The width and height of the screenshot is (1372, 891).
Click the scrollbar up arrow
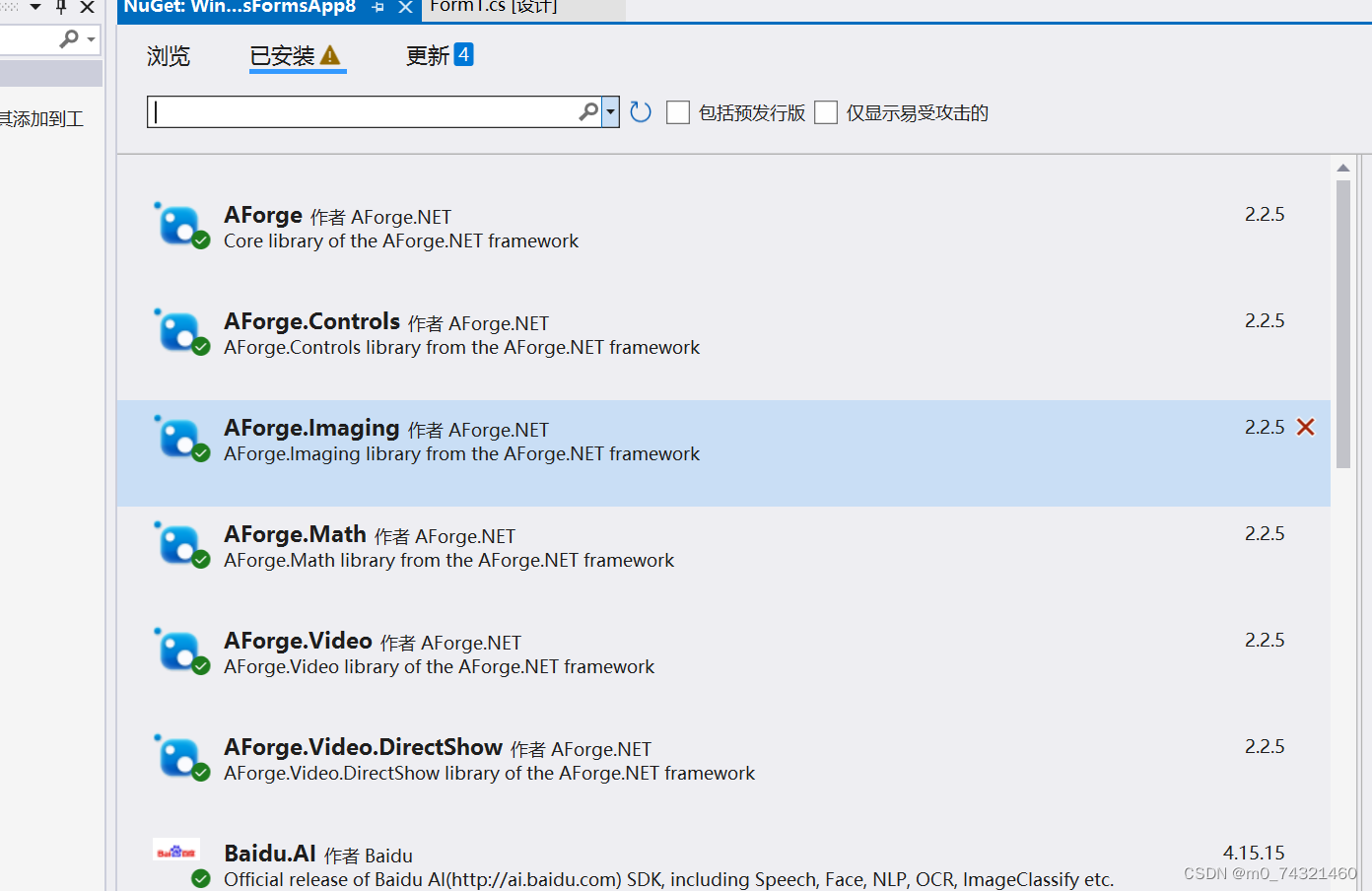1343,168
